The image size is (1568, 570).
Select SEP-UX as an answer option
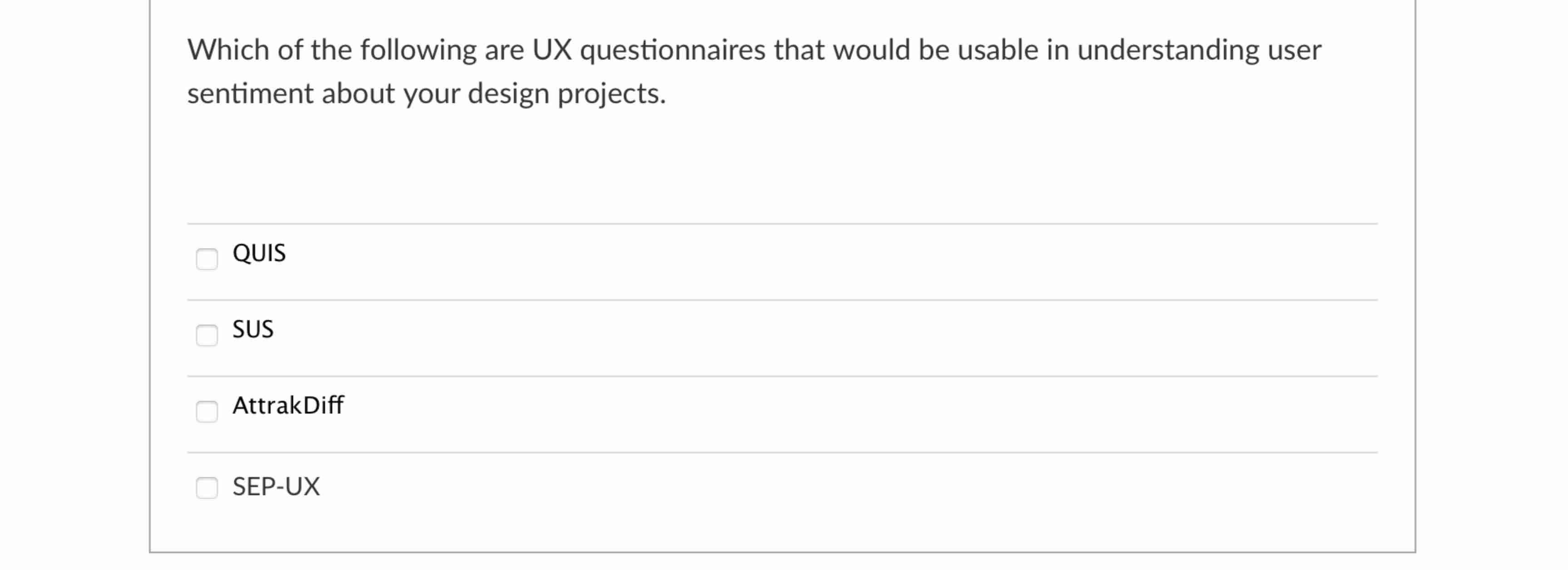pos(207,487)
